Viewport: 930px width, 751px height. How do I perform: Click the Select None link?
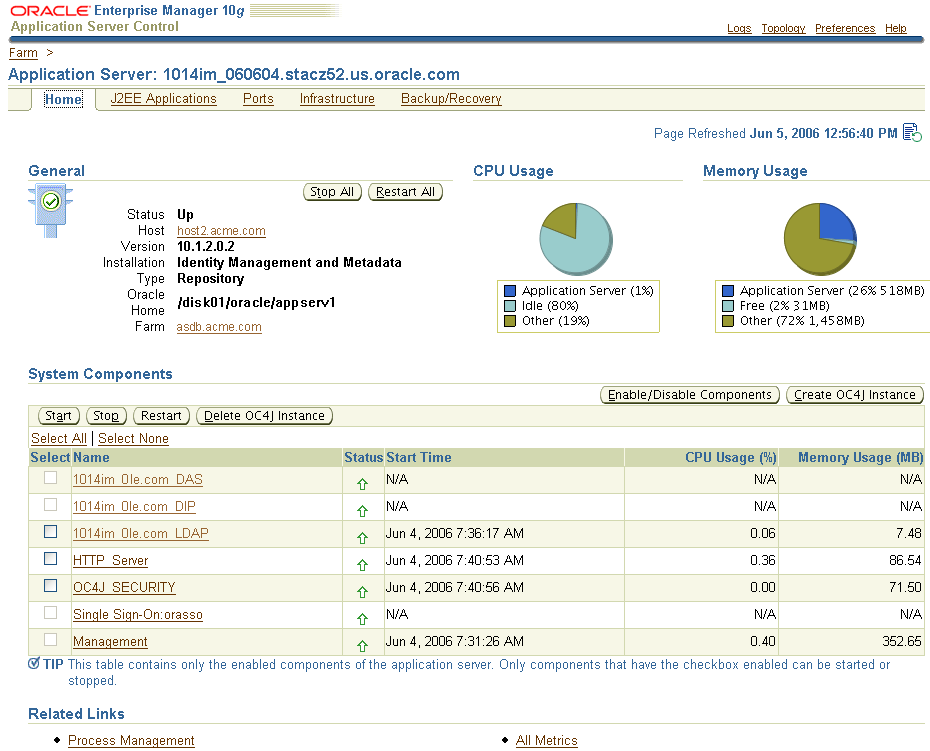[x=133, y=438]
